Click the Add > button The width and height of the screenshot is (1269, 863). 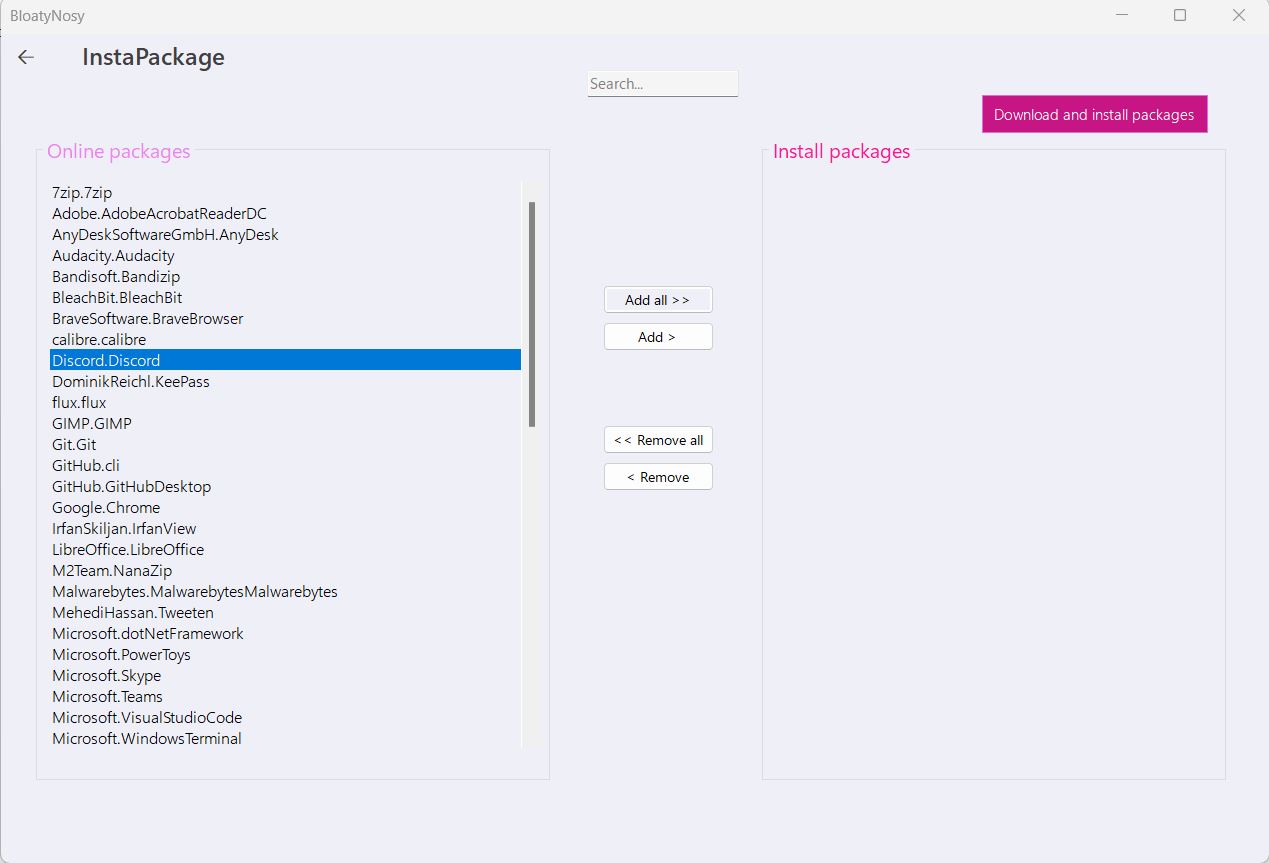pyautogui.click(x=658, y=337)
